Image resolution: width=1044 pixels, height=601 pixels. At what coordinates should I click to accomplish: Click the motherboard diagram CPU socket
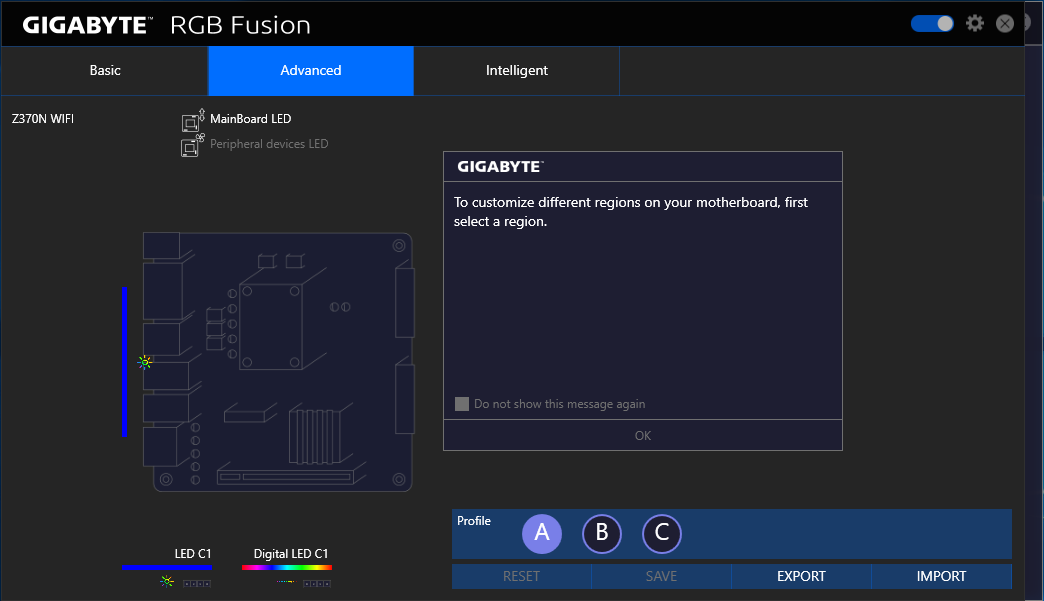coord(270,326)
